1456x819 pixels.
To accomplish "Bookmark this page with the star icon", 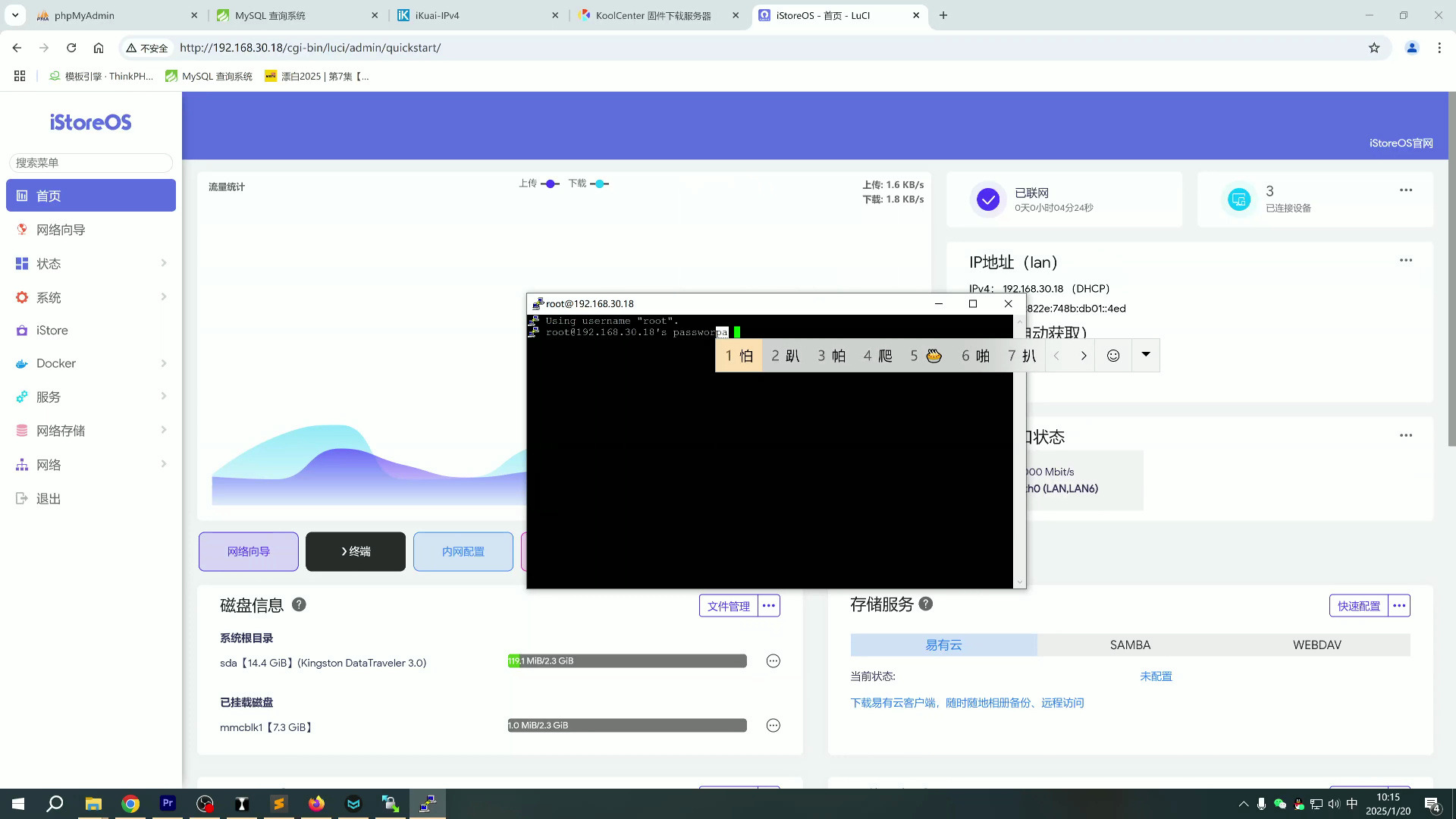I will coord(1374,48).
